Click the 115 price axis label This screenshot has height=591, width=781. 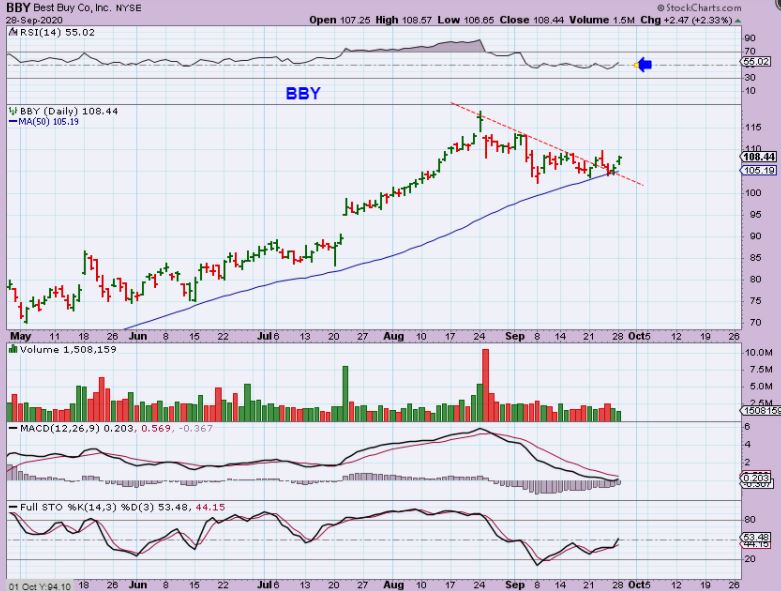click(x=753, y=128)
